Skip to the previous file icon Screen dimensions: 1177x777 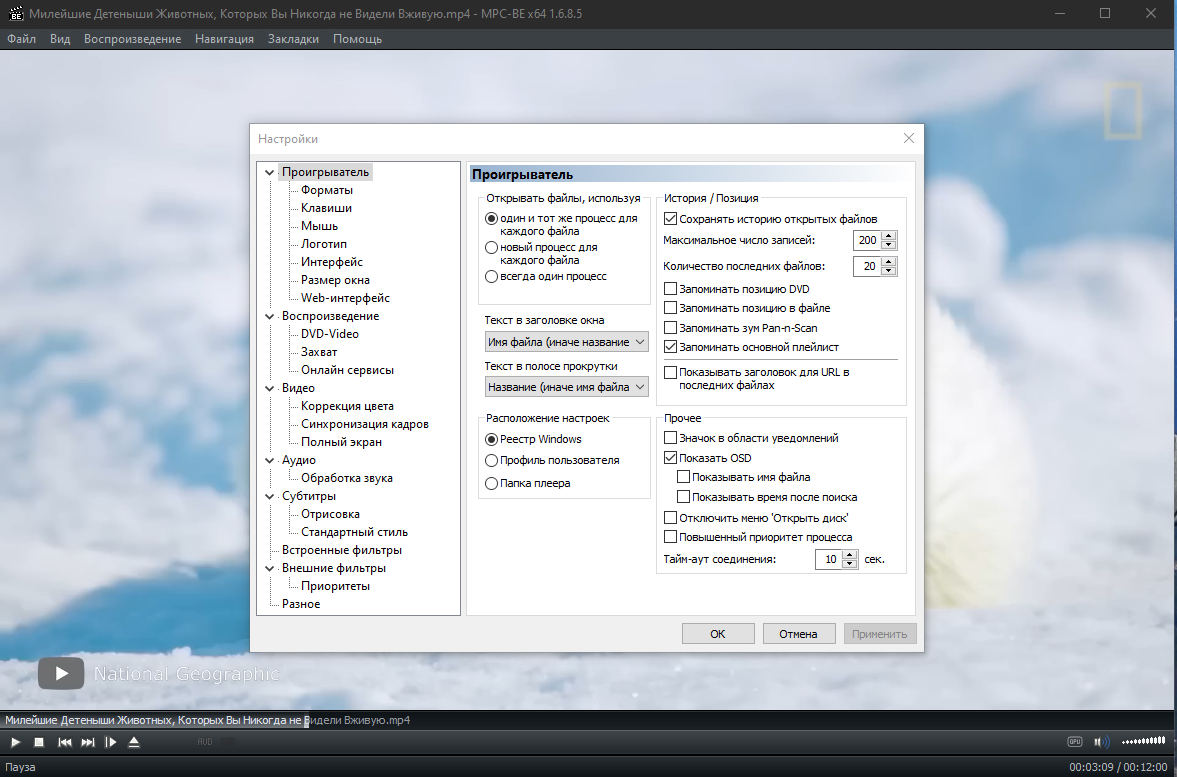65,742
